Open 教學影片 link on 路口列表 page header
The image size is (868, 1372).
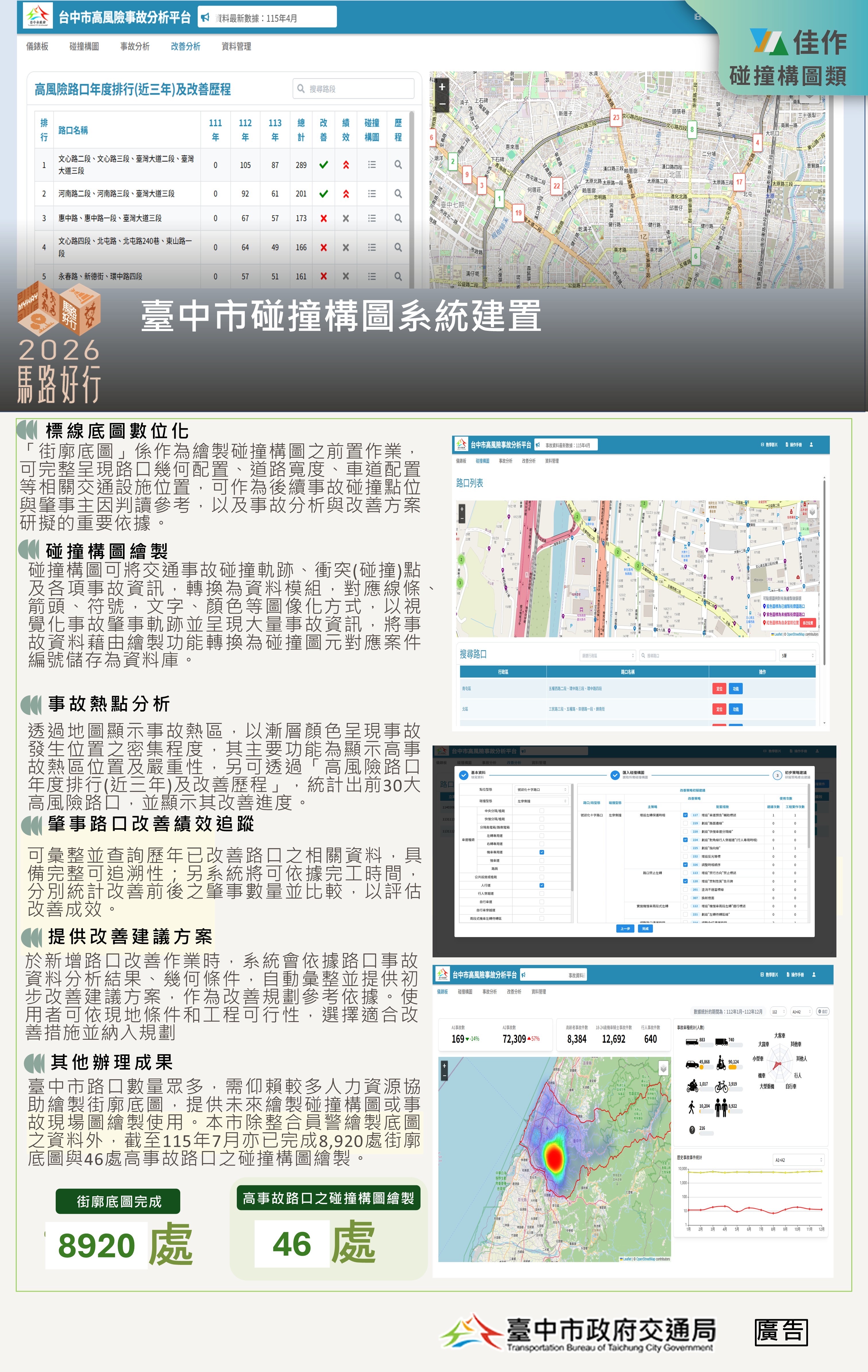coord(770,445)
